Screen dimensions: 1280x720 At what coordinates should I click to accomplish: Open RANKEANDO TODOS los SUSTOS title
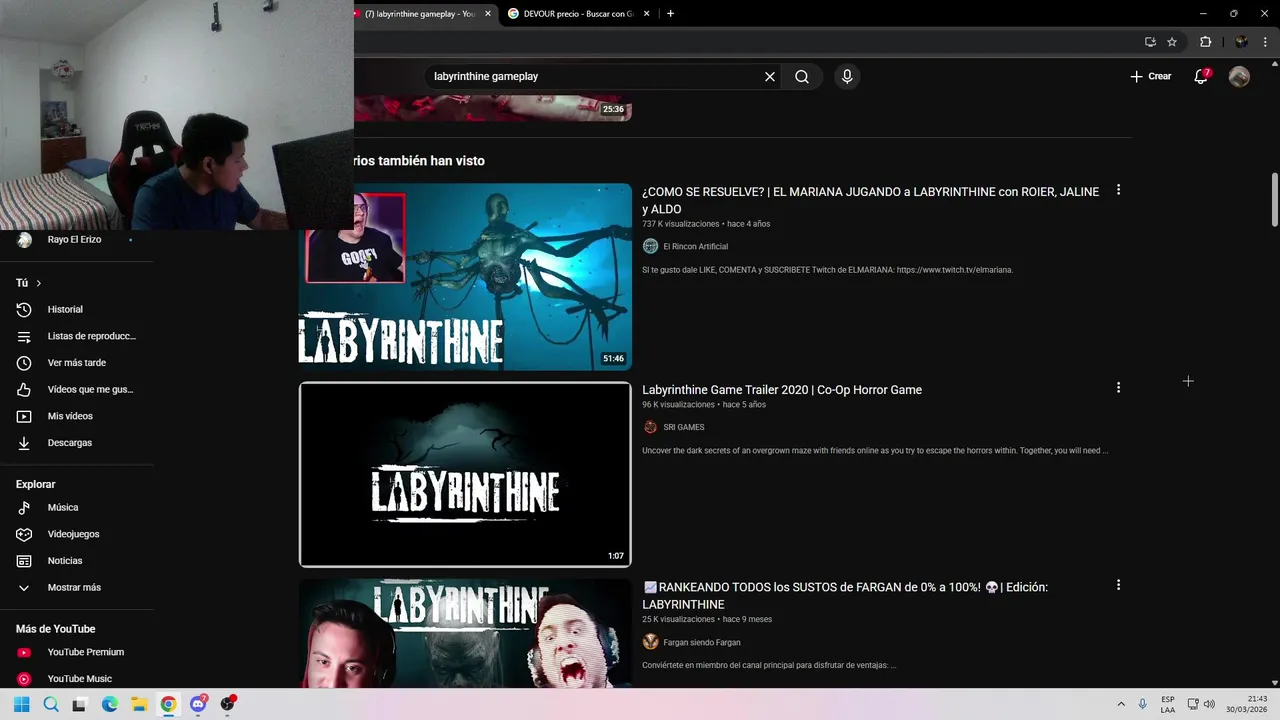tap(845, 596)
